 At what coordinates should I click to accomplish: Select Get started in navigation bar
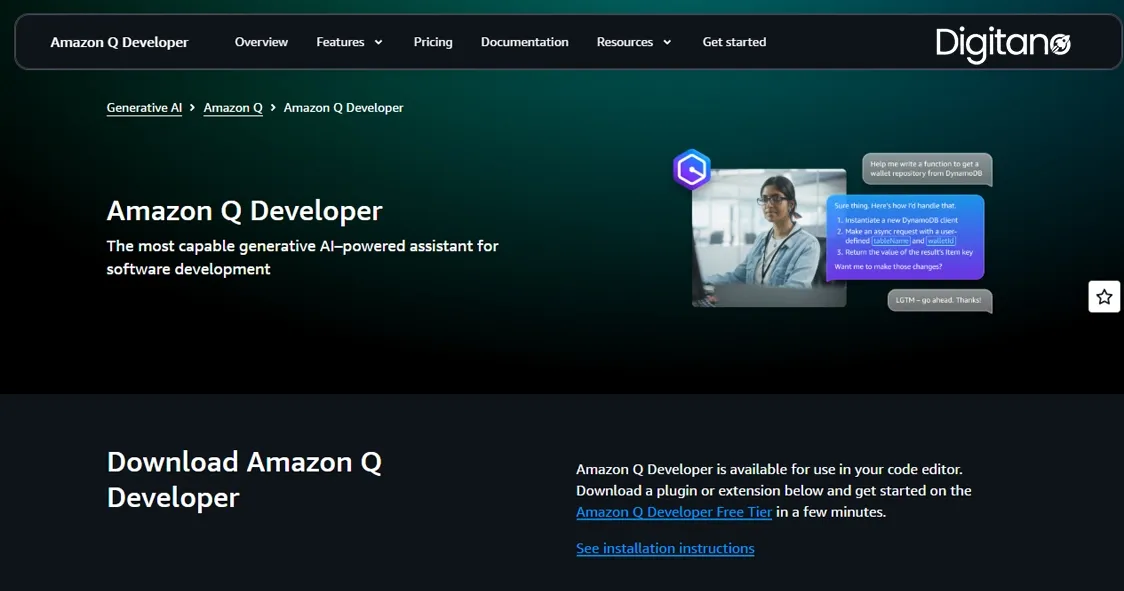pyautogui.click(x=734, y=42)
